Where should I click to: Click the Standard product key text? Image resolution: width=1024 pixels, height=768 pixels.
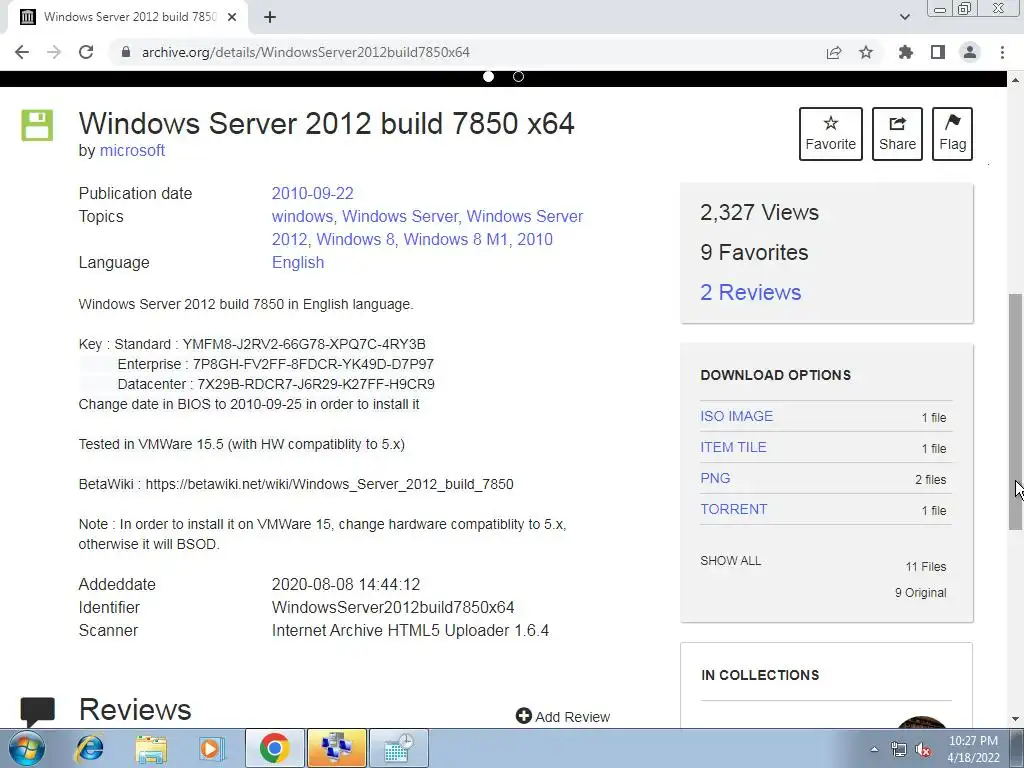click(x=304, y=344)
